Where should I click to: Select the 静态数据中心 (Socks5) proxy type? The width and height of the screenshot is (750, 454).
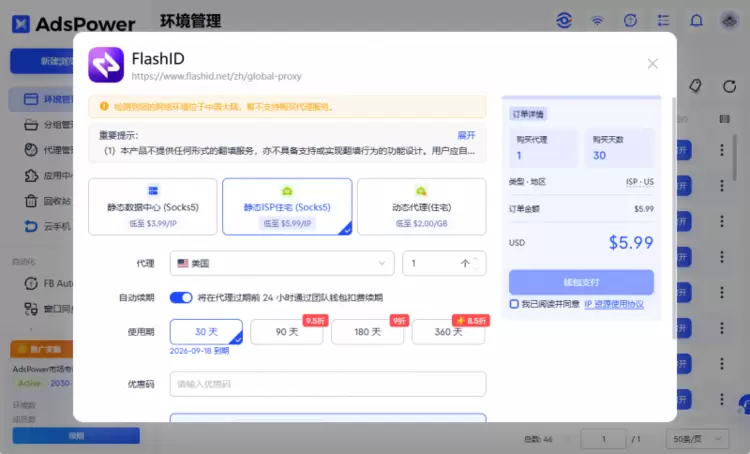pyautogui.click(x=153, y=207)
